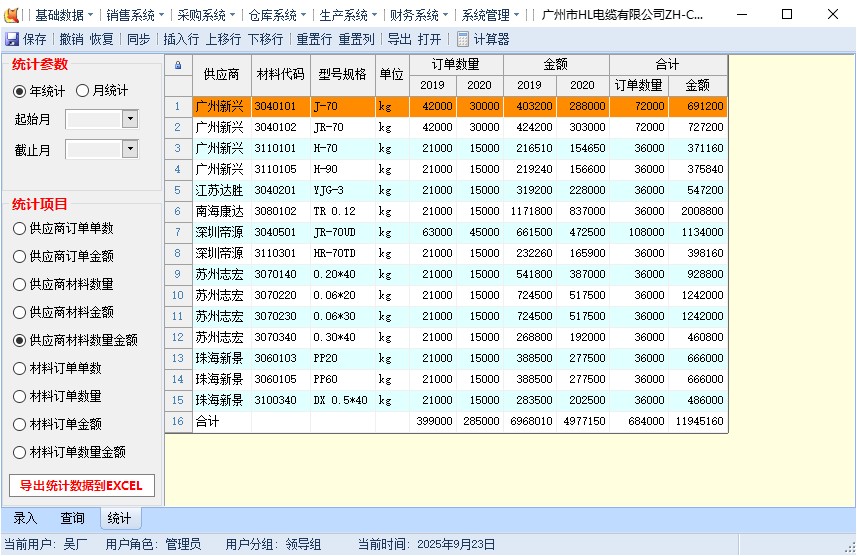
Task: Click the 型号规格 column header
Action: (x=342, y=74)
